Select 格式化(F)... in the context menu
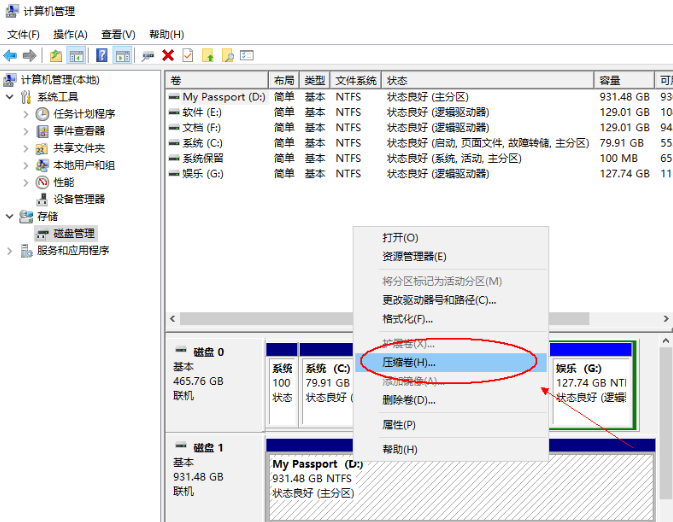 [407, 319]
